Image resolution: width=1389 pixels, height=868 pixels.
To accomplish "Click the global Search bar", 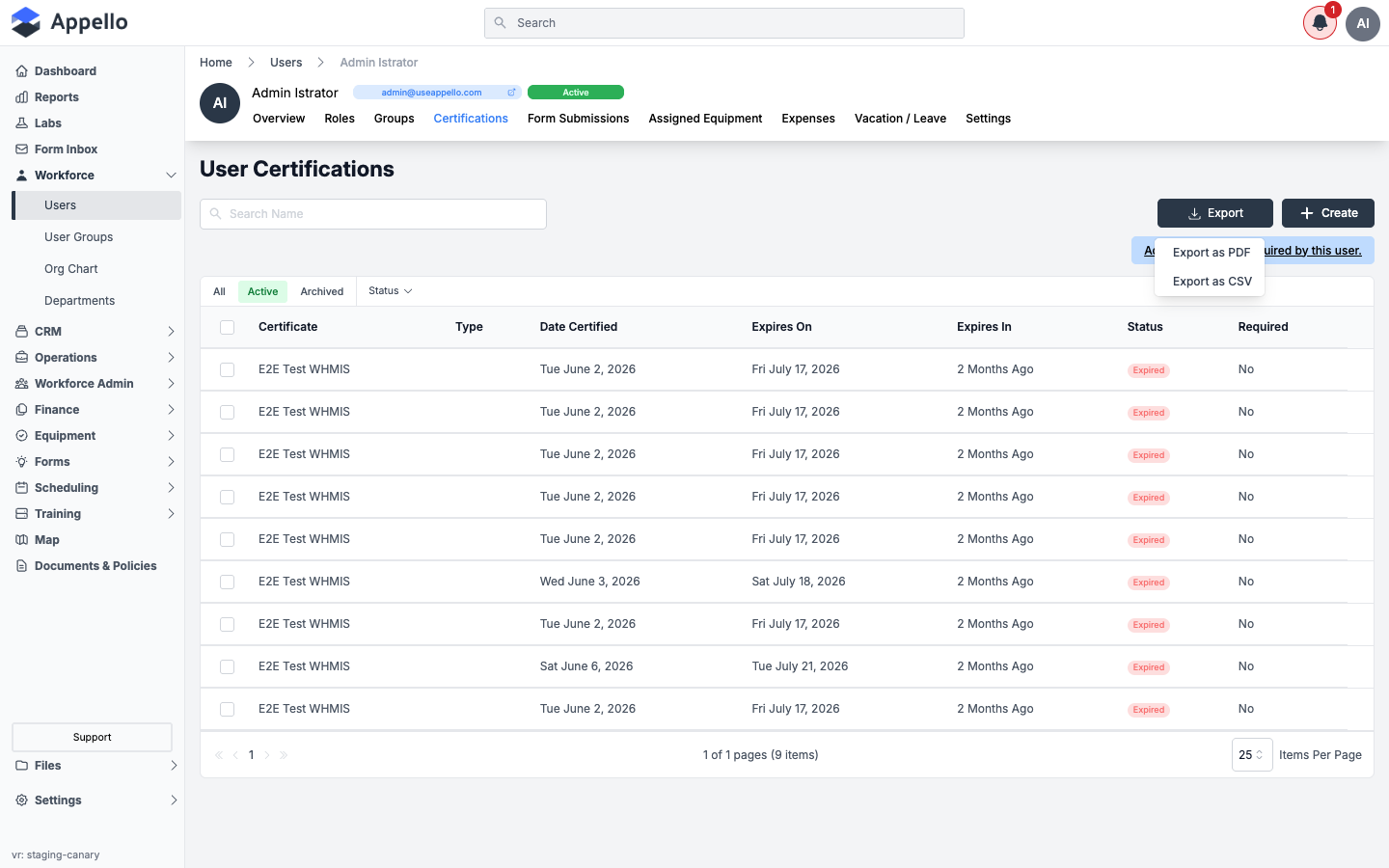I will (x=724, y=23).
